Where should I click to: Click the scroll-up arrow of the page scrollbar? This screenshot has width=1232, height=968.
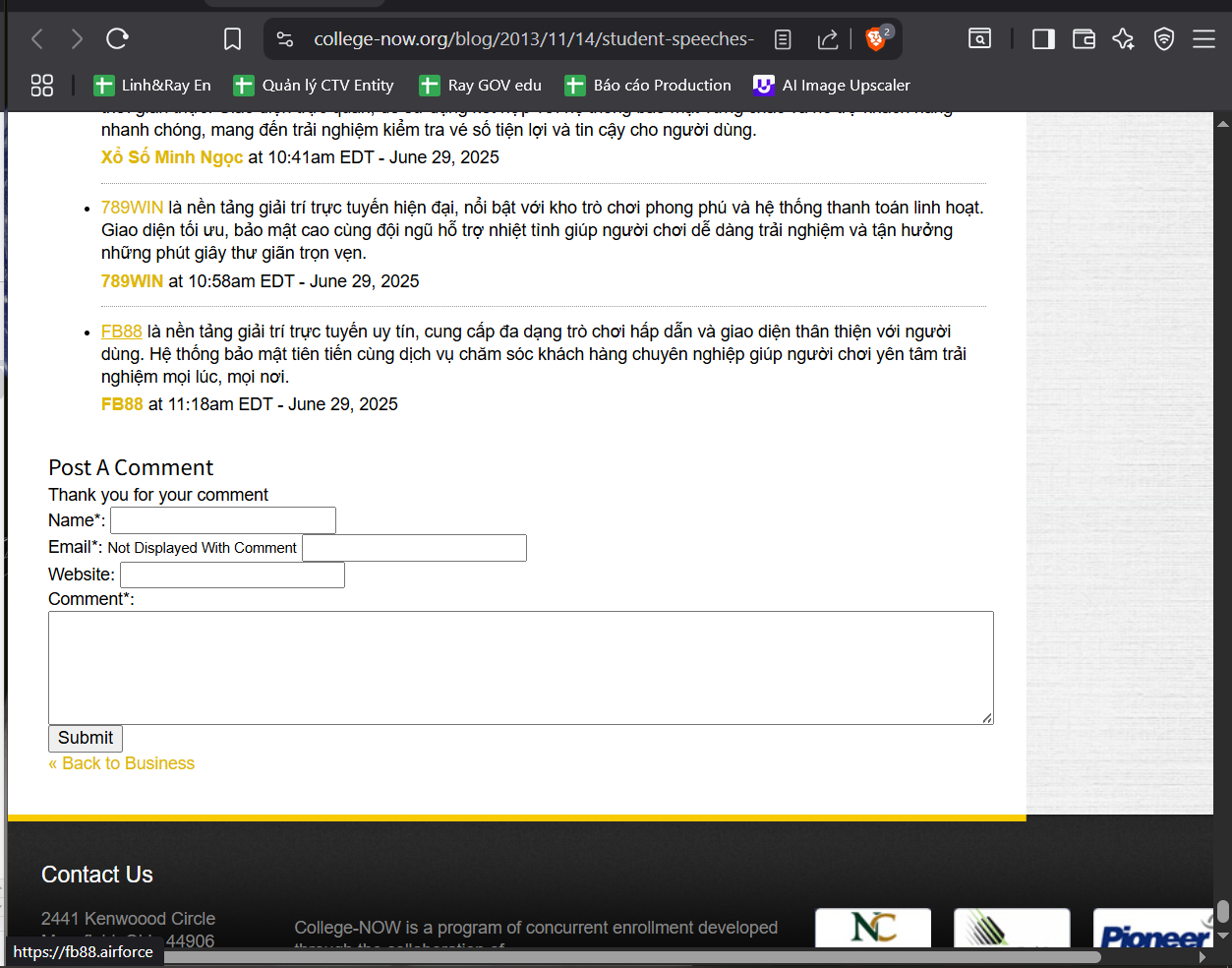pyautogui.click(x=1223, y=123)
